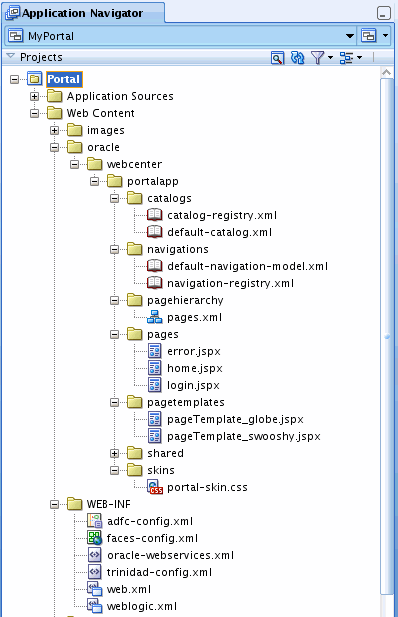Click the adfc-config.xml file icon
The image size is (398, 617).
94,521
